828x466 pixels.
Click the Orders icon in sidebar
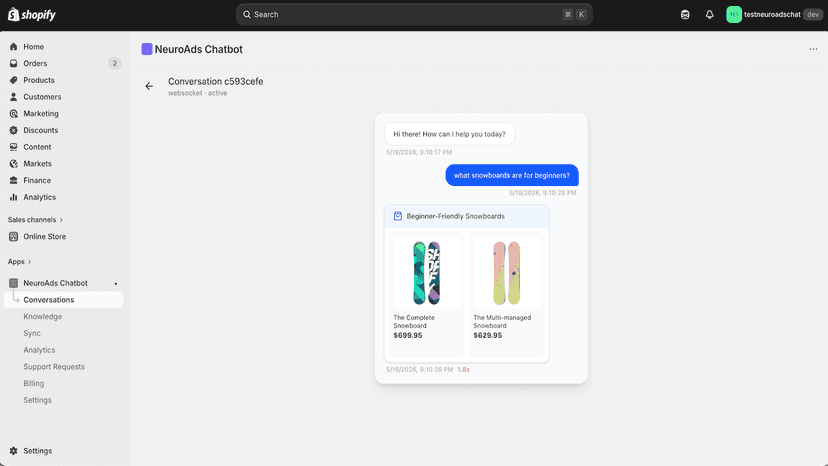click(14, 63)
